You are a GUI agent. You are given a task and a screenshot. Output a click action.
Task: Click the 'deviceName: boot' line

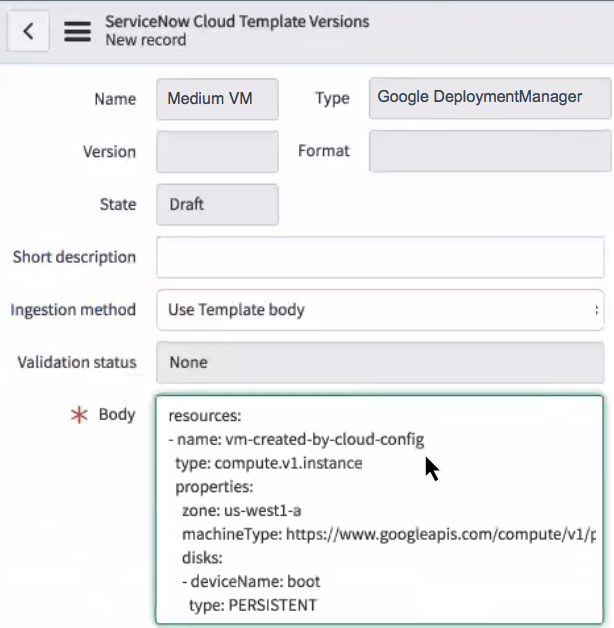coord(251,582)
